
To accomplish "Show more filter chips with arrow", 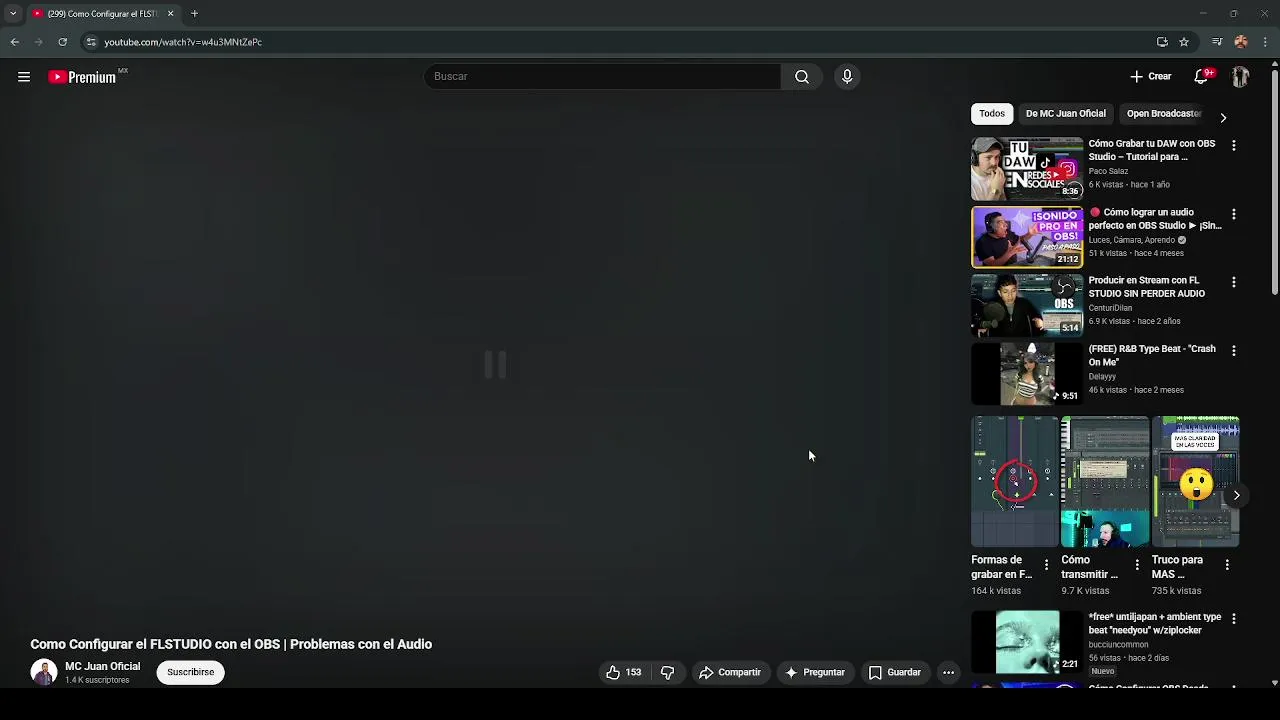I will (x=1223, y=117).
